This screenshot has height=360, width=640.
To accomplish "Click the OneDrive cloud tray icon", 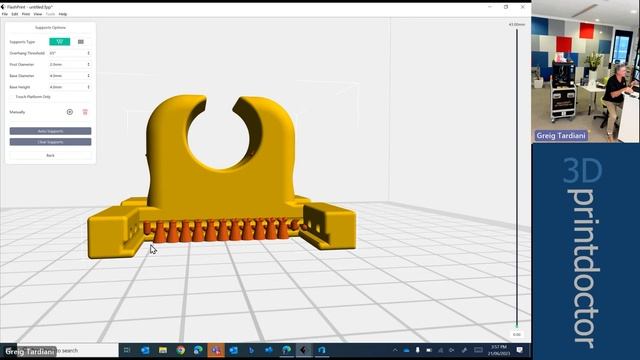I will (406, 350).
